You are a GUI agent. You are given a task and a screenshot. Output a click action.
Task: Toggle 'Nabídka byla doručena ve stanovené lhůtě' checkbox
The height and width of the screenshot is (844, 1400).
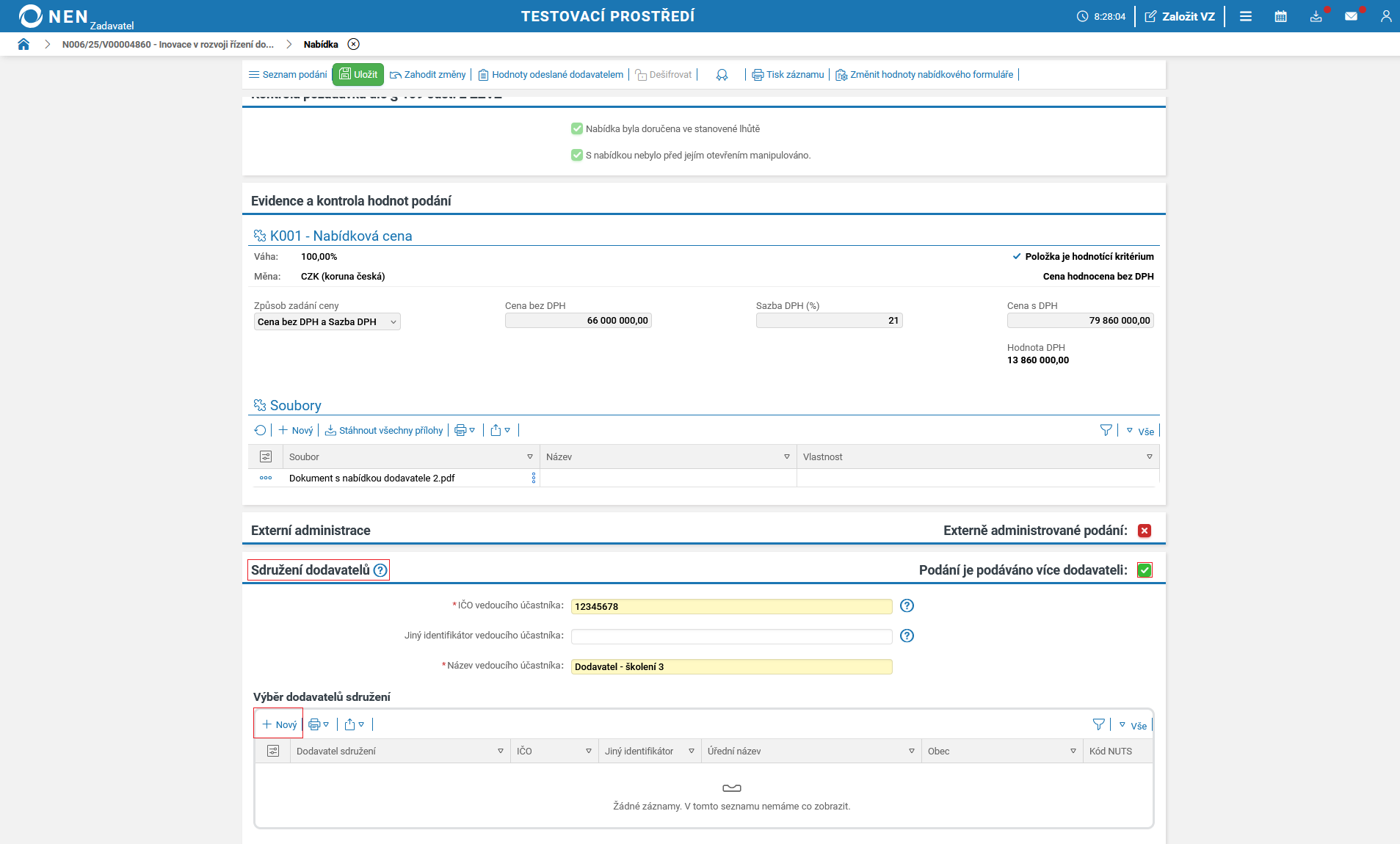click(x=577, y=129)
